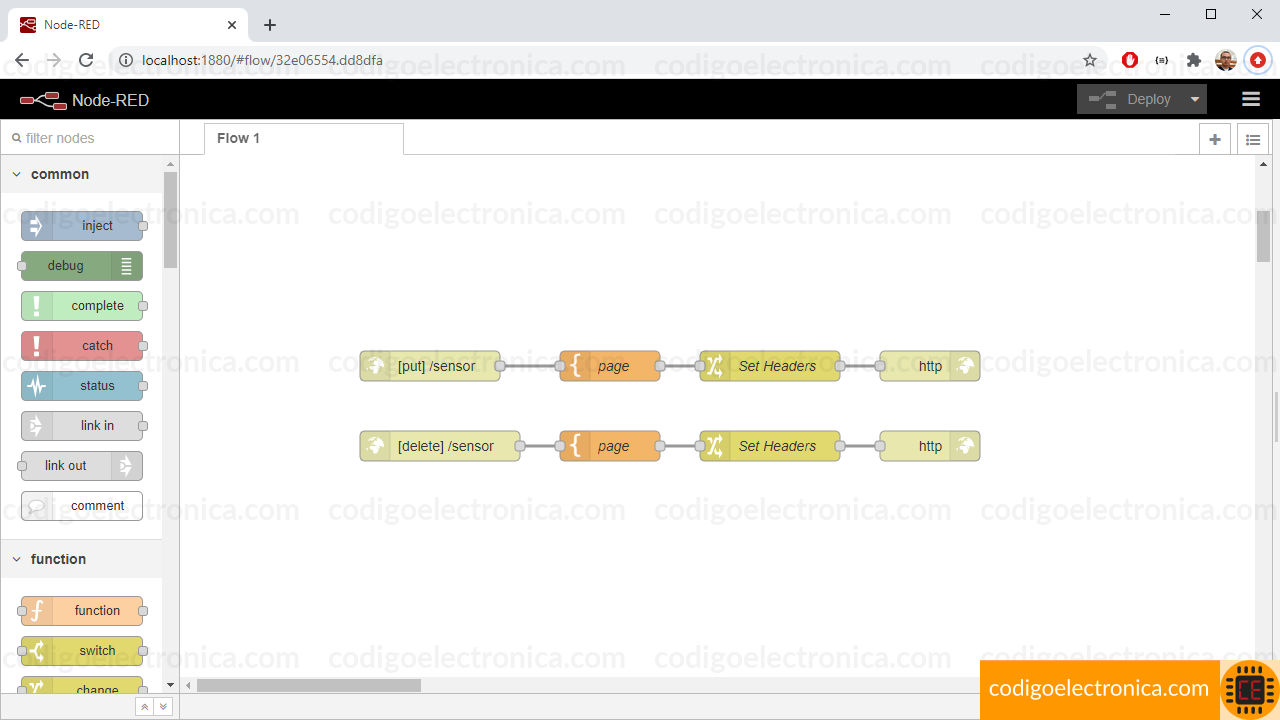This screenshot has width=1280, height=720.
Task: Reload the browser page
Action: click(86, 60)
